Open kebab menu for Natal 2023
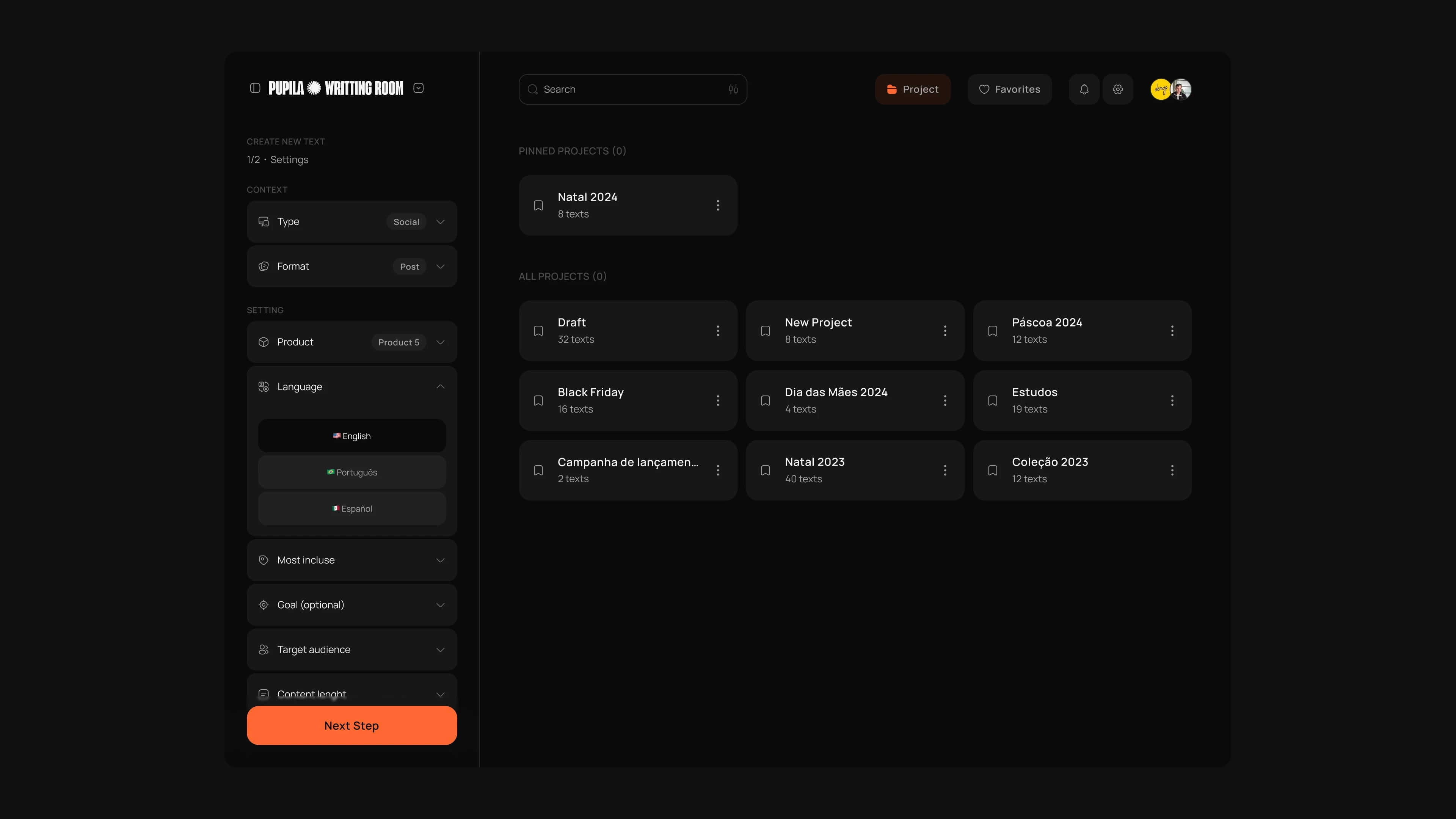1456x819 pixels. (x=945, y=470)
